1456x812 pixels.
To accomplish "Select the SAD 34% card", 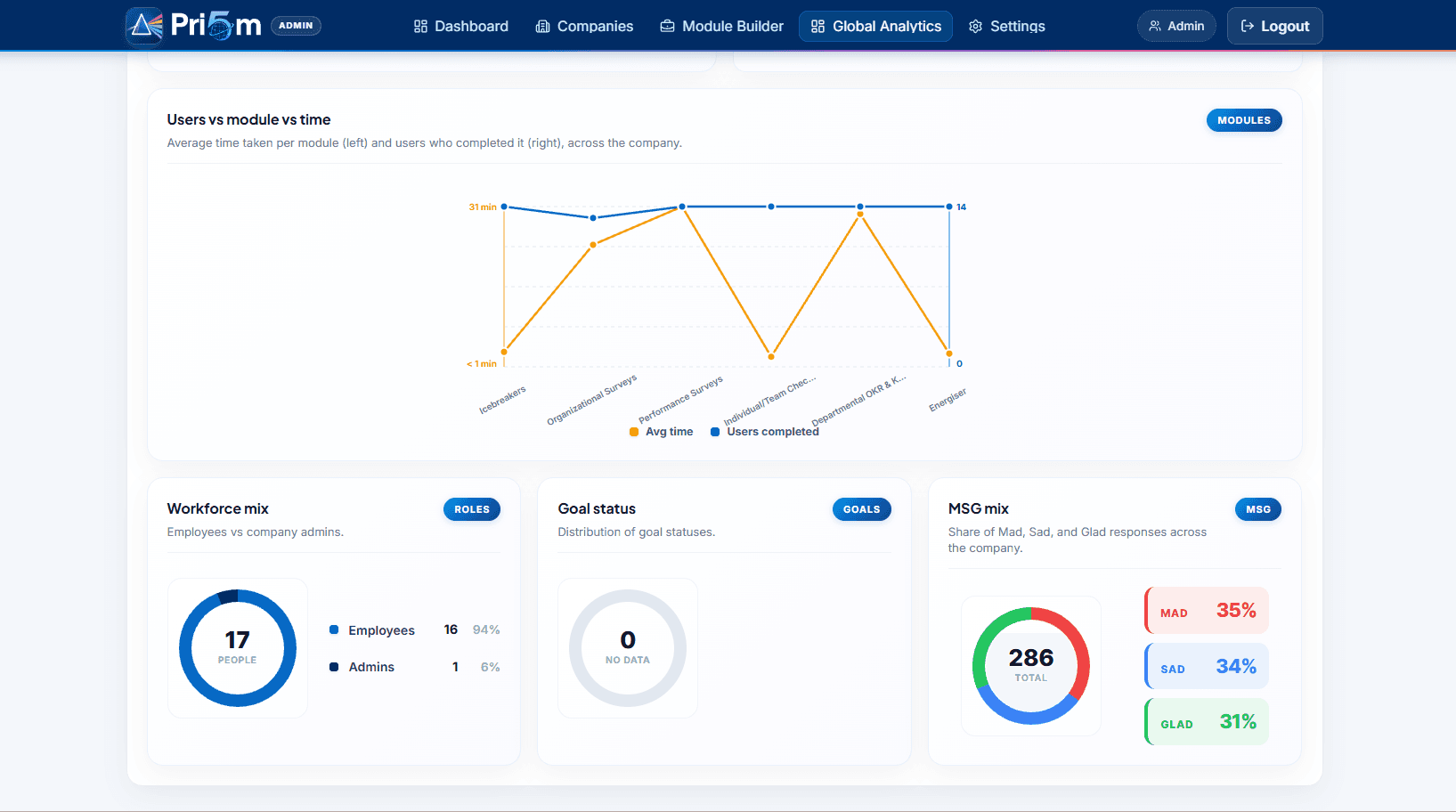I will tap(1207, 666).
